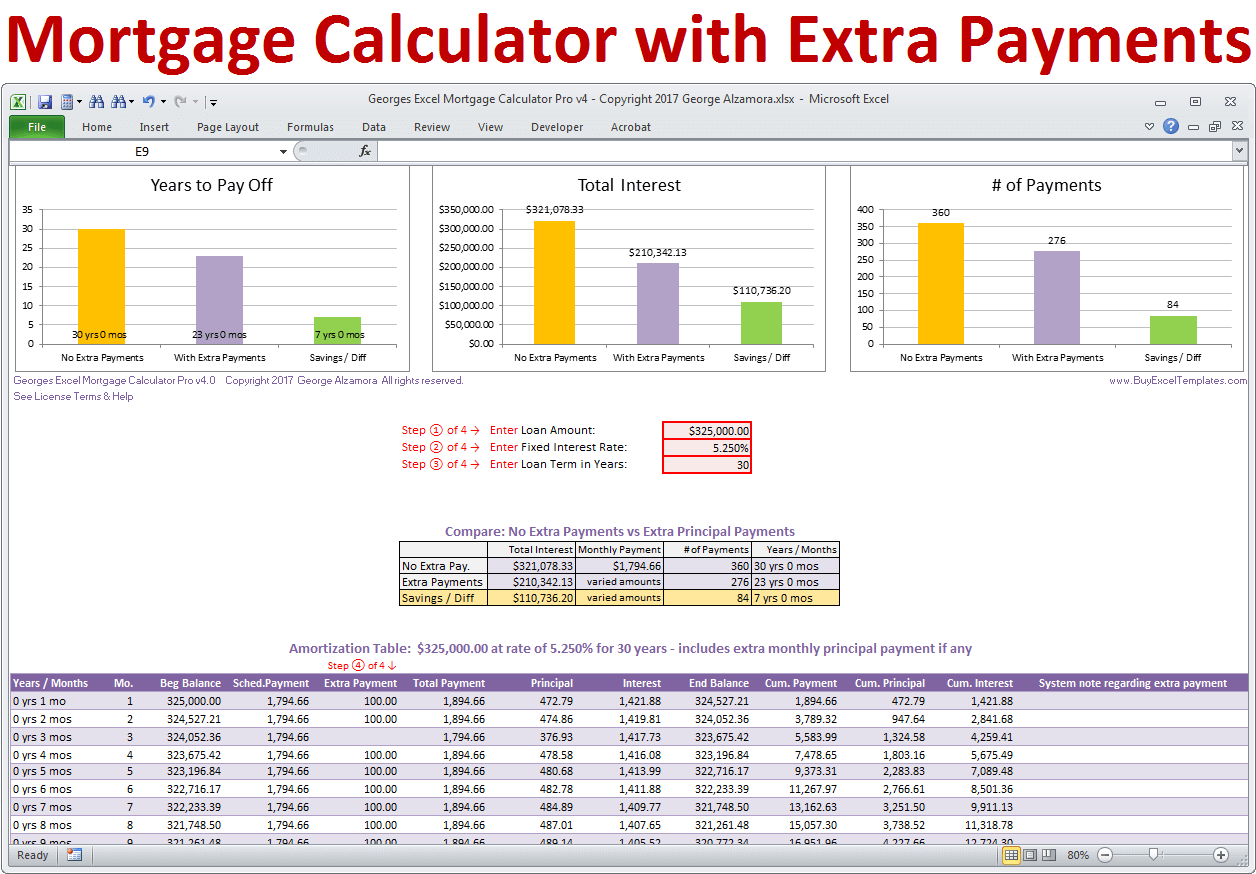The image size is (1256, 874).
Task: Switch to Page Layout view in status bar
Action: pos(1030,855)
